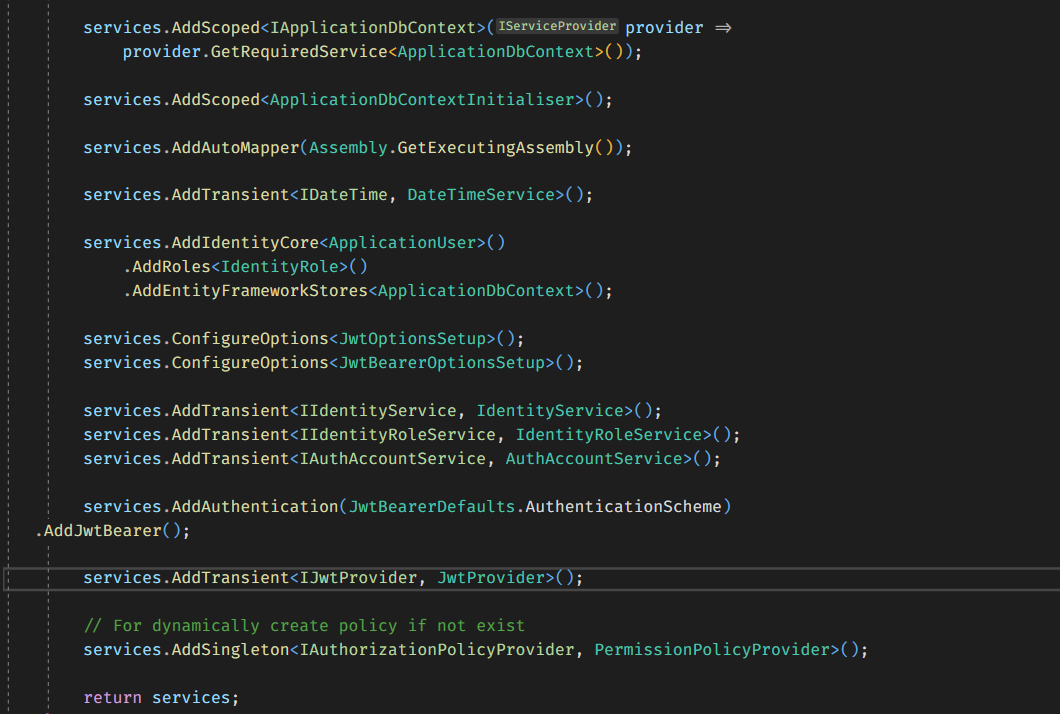This screenshot has height=714, width=1060.
Task: Click the provider lambda parameter
Action: click(663, 26)
